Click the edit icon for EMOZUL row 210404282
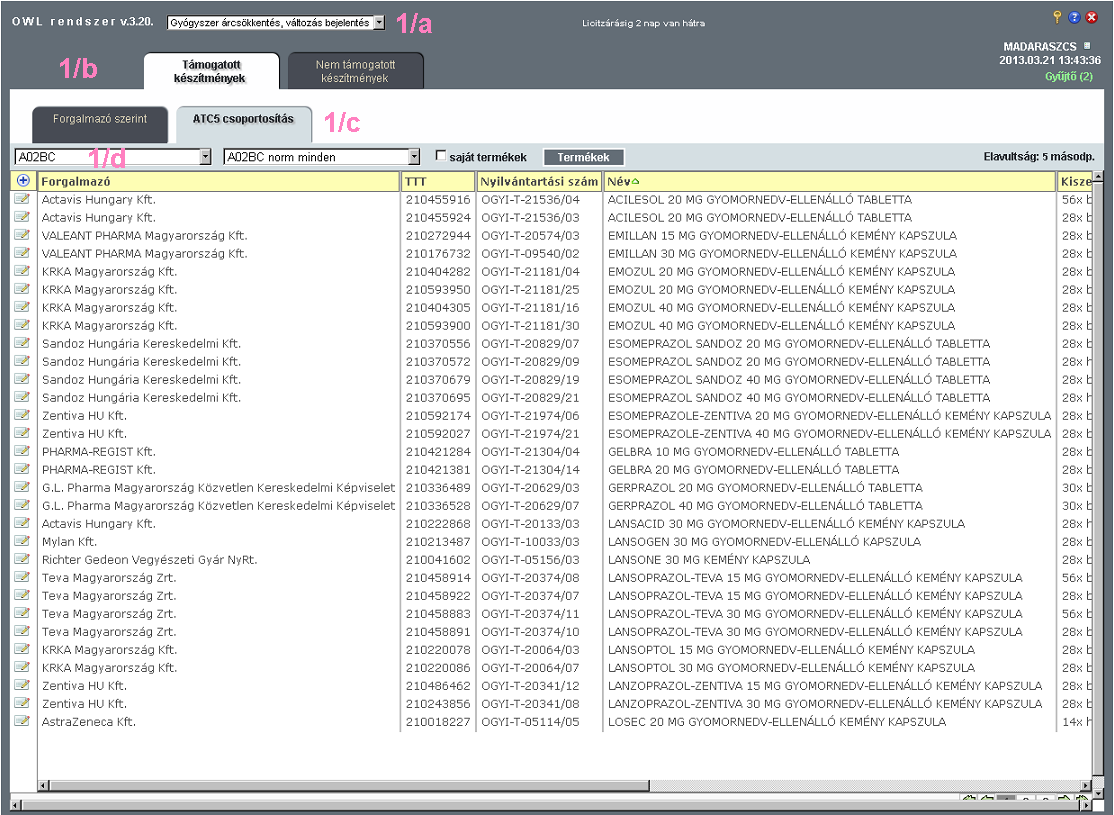Screen dimensions: 1114x815 point(22,271)
